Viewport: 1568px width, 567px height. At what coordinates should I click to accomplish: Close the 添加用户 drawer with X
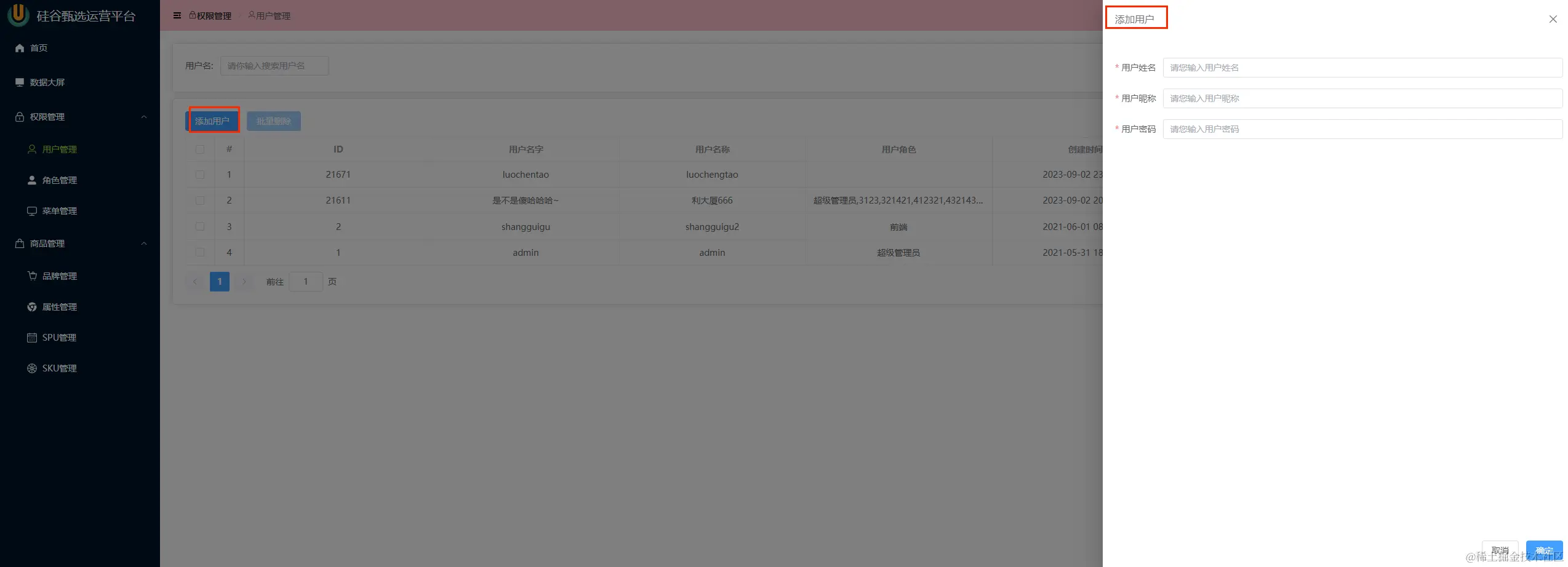pyautogui.click(x=1553, y=19)
